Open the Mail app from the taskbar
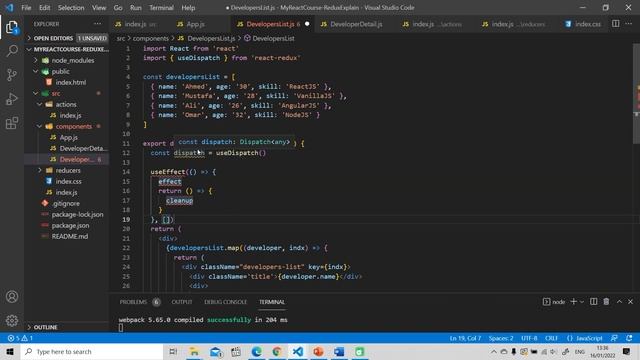 click(215, 351)
